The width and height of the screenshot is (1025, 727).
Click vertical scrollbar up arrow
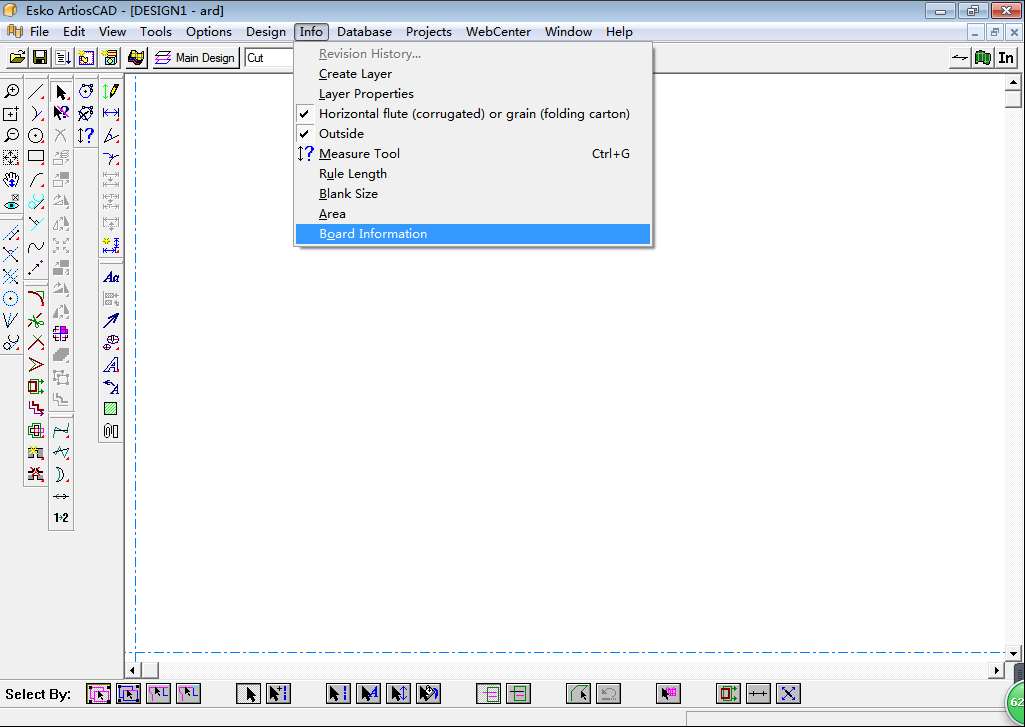[1013, 82]
